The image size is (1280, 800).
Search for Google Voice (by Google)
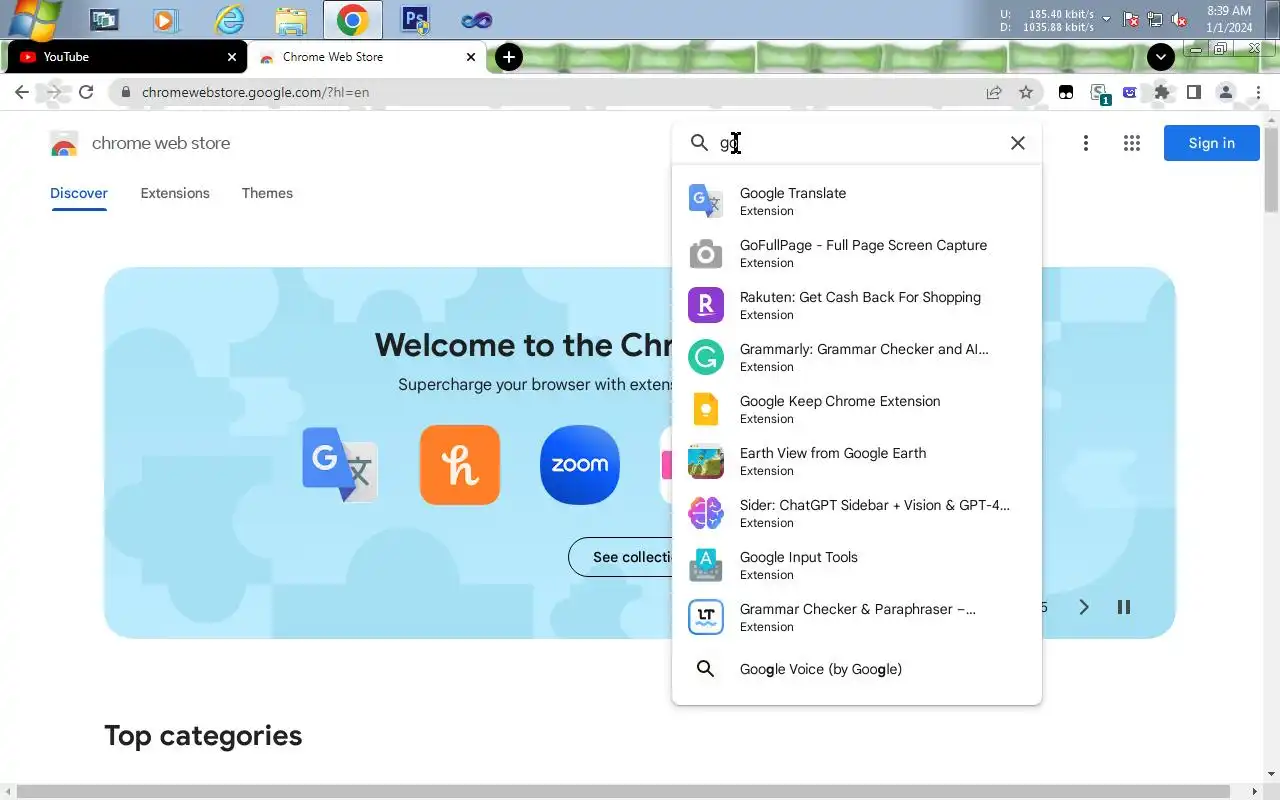[856, 669]
